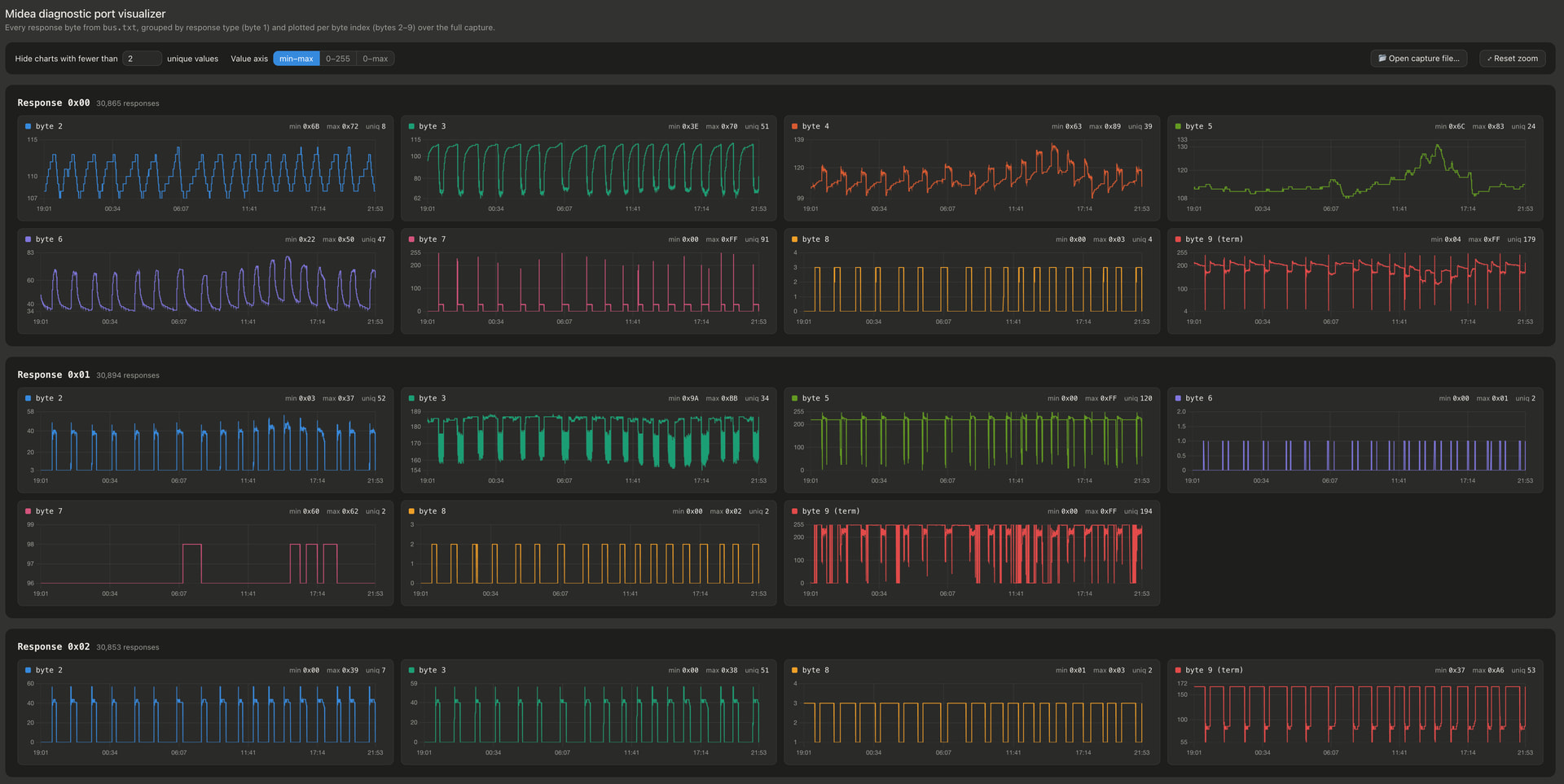Click the byte 3 plot in Response 0x00
1564x784 pixels.
(589, 174)
